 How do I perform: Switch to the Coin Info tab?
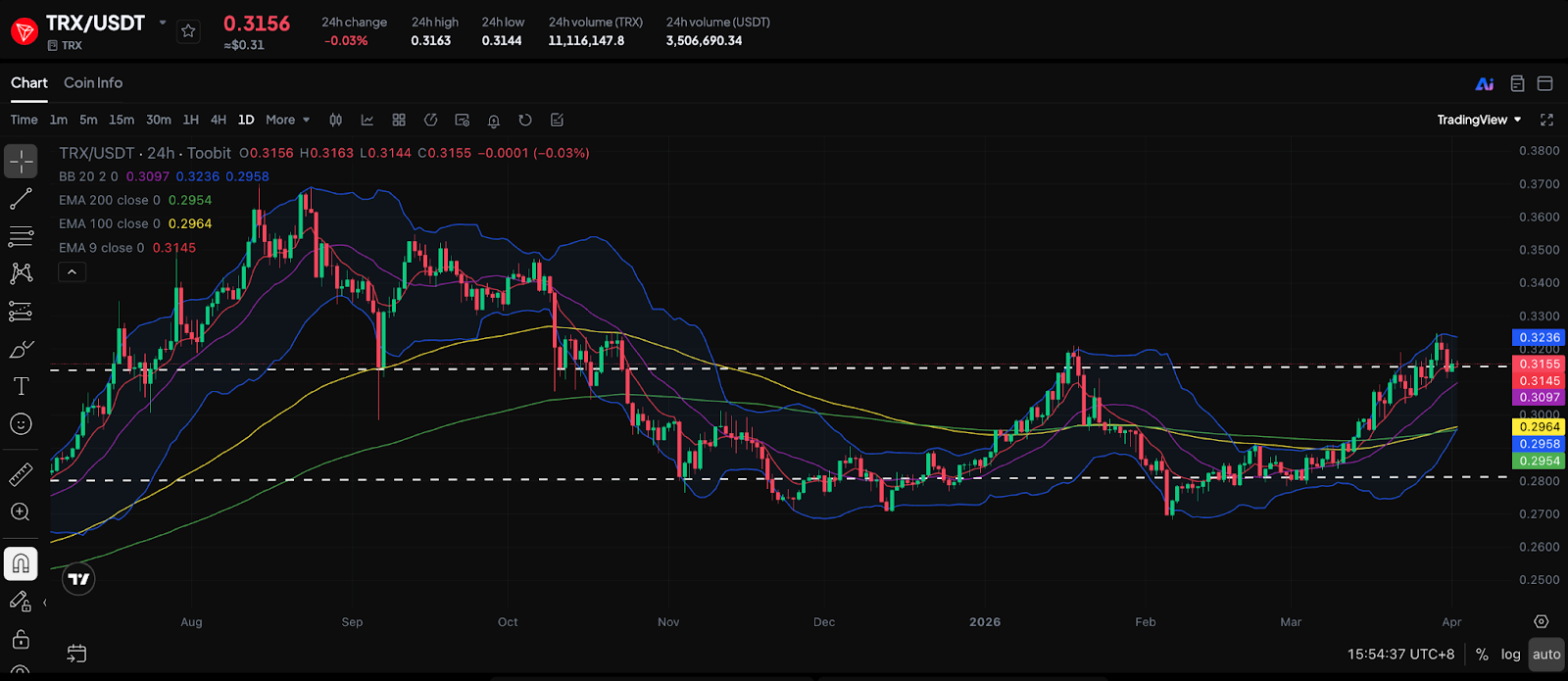point(93,83)
